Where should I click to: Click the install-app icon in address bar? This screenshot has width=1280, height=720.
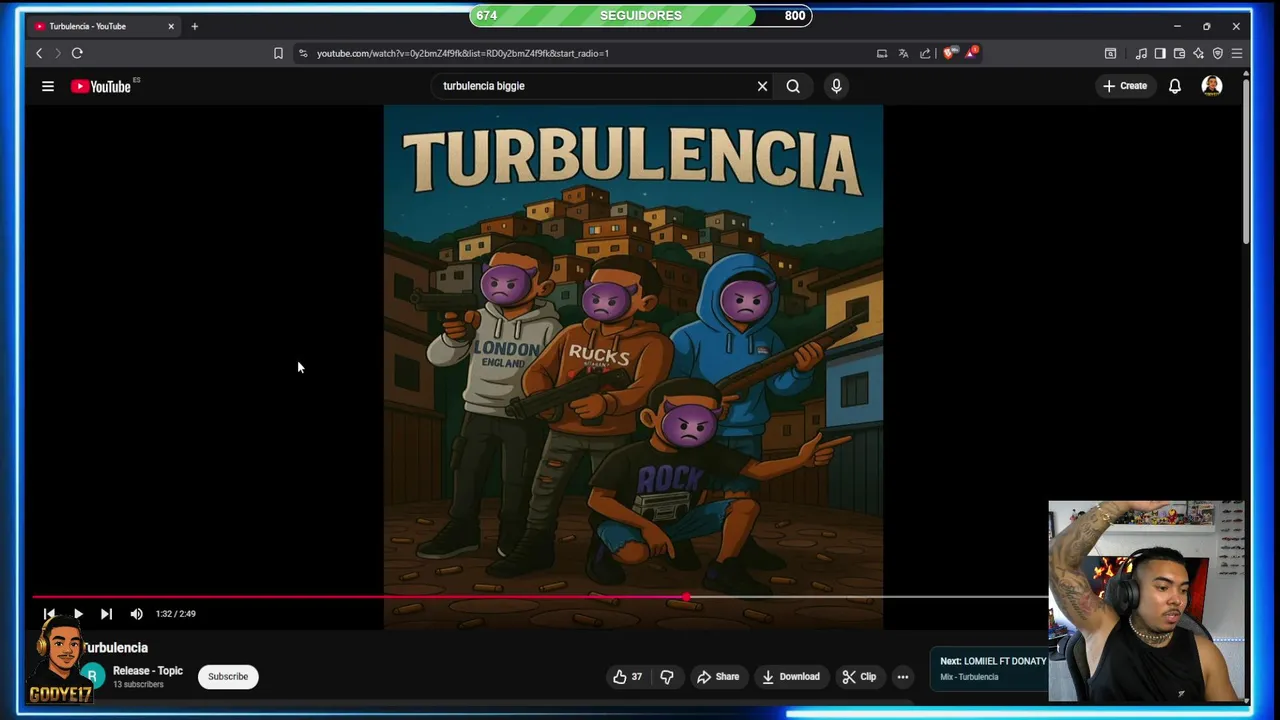point(882,53)
